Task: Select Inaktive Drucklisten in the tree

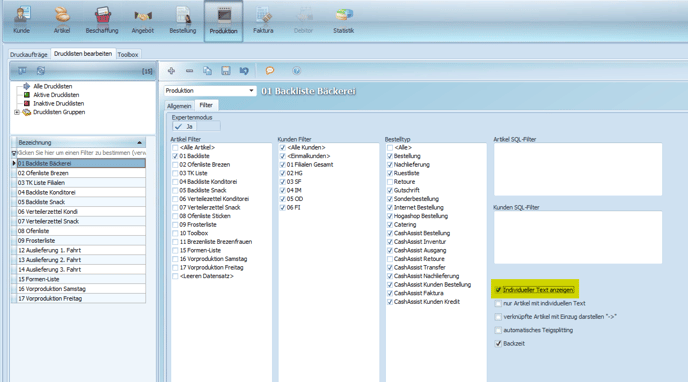Action: 58,104
